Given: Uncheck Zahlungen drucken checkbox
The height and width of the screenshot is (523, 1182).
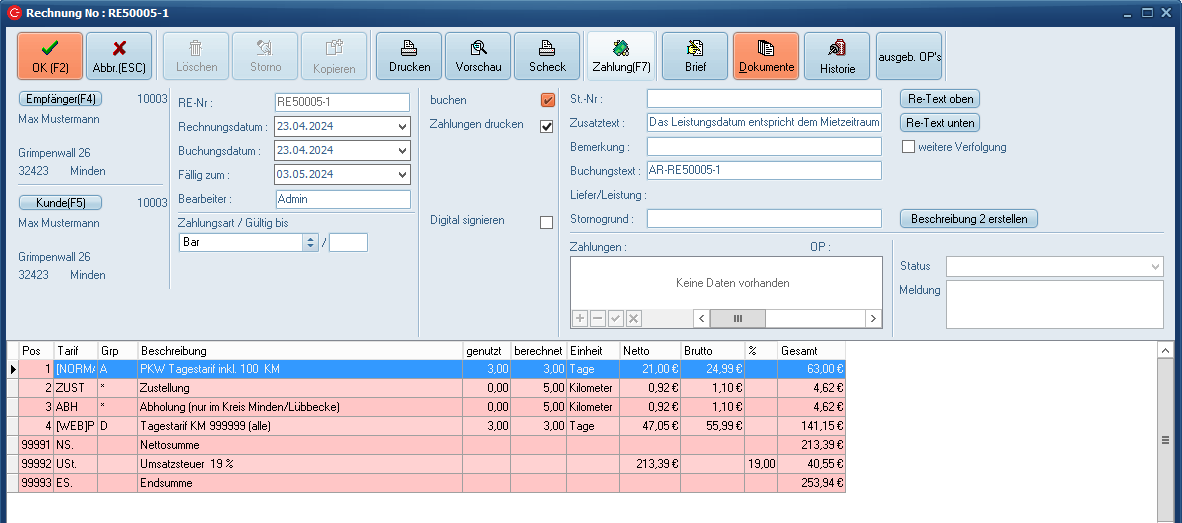Looking at the screenshot, I should click(547, 126).
